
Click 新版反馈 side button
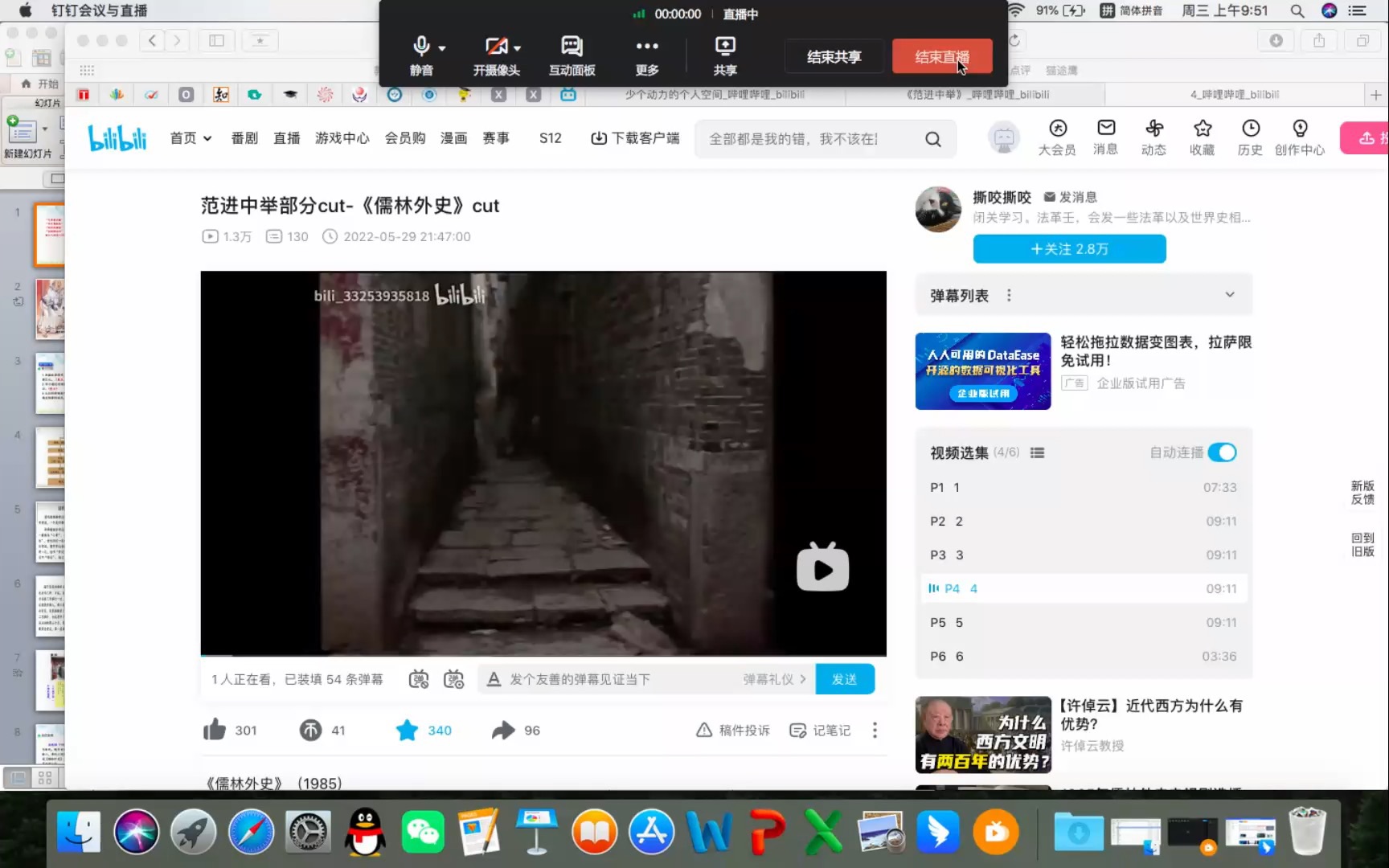[1362, 493]
